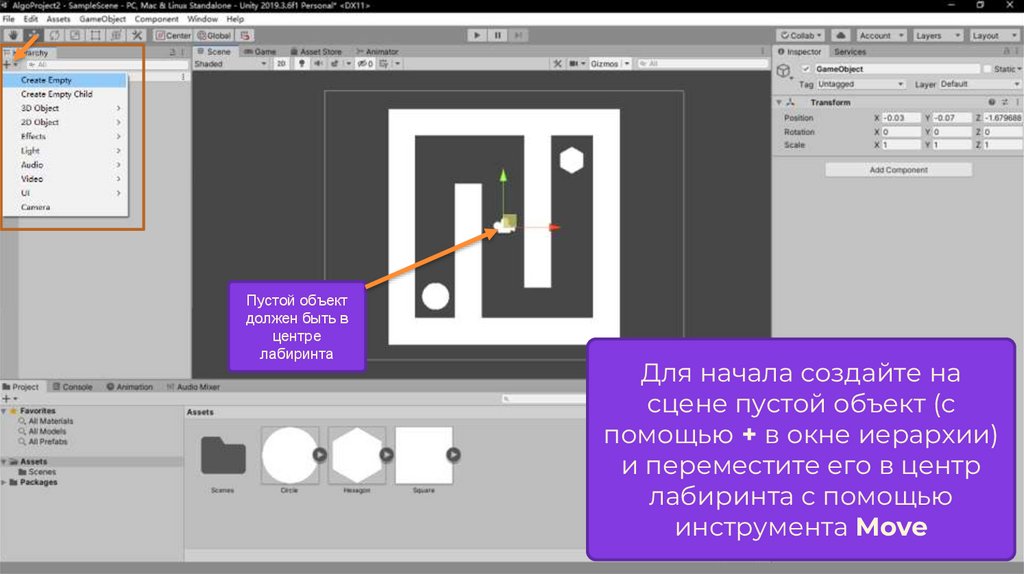Open the Tag dropdown showing Untagged
This screenshot has height=574, width=1024.
[860, 84]
